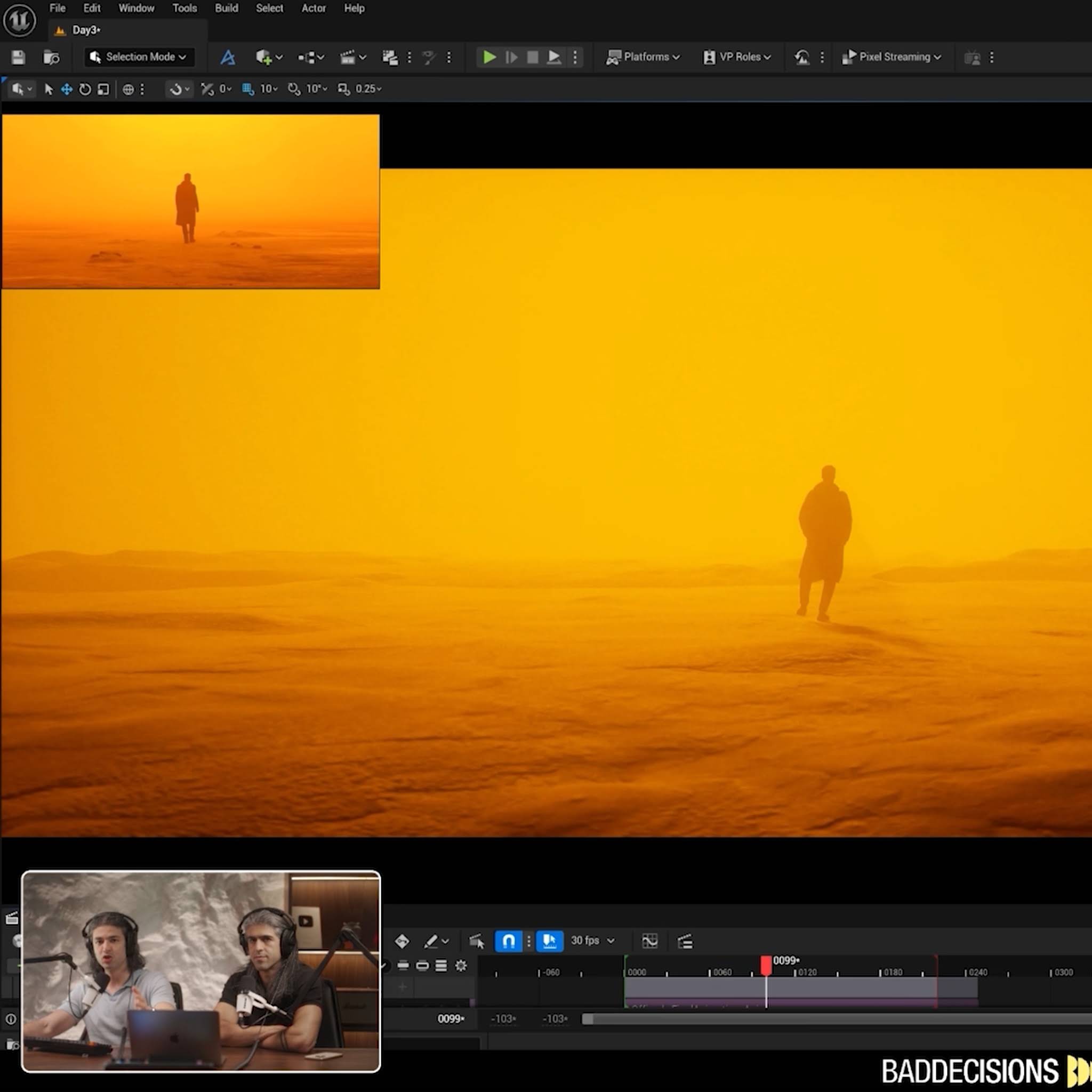This screenshot has width=1092, height=1092.
Task: Activate the Scale gizmo tool
Action: pyautogui.click(x=103, y=89)
